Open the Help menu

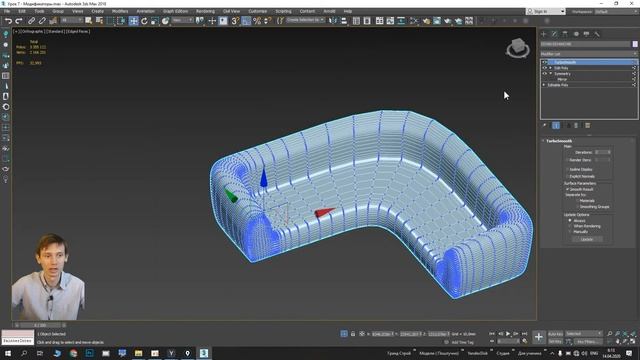click(348, 11)
